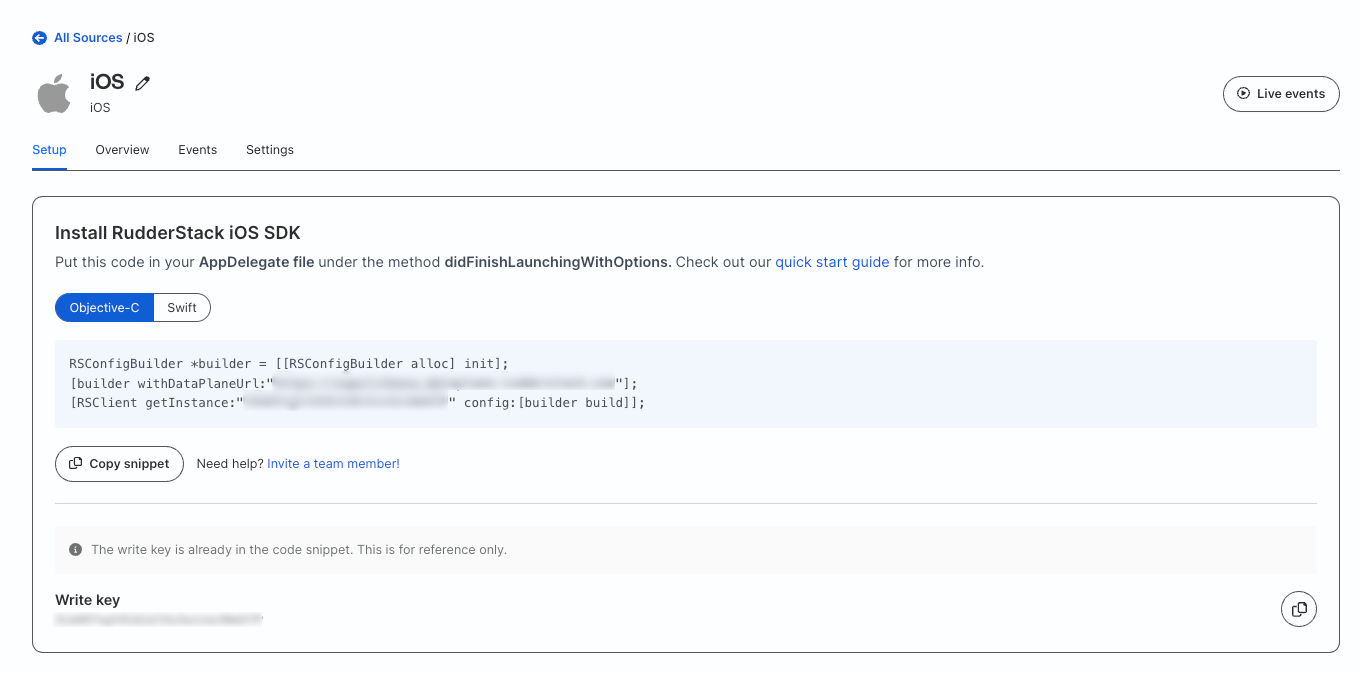Switch to the Events tab
Viewport: 1360px width, 674px height.
[x=198, y=150]
